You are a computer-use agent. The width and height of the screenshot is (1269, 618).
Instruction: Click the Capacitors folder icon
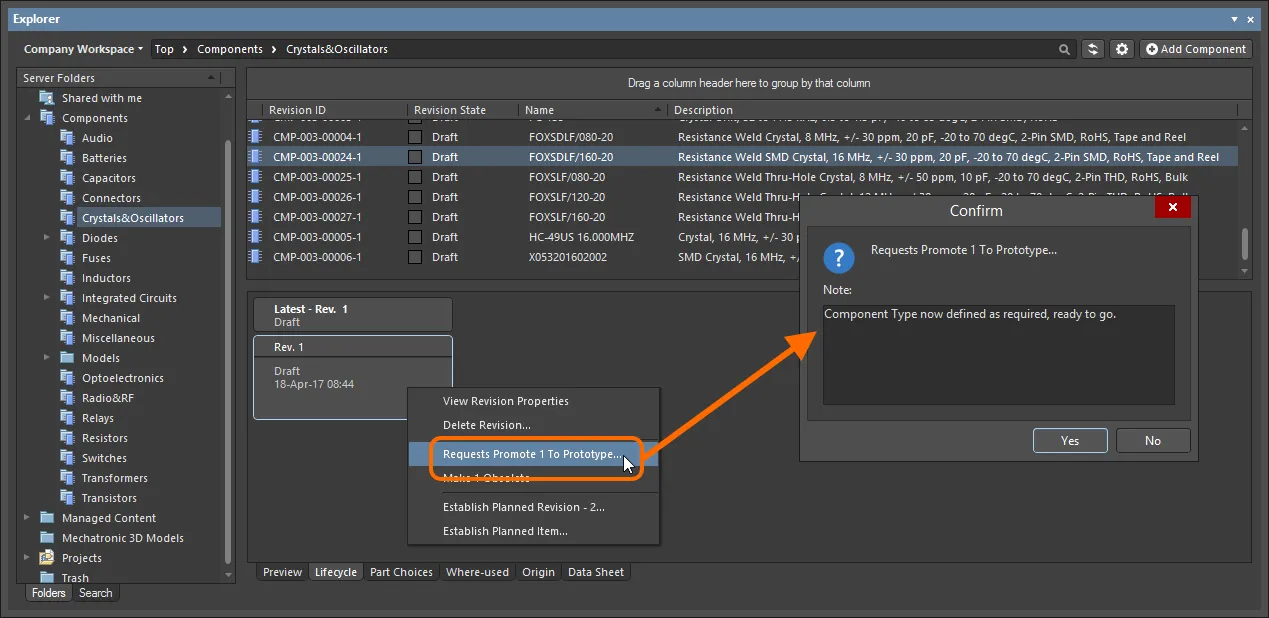(67, 178)
